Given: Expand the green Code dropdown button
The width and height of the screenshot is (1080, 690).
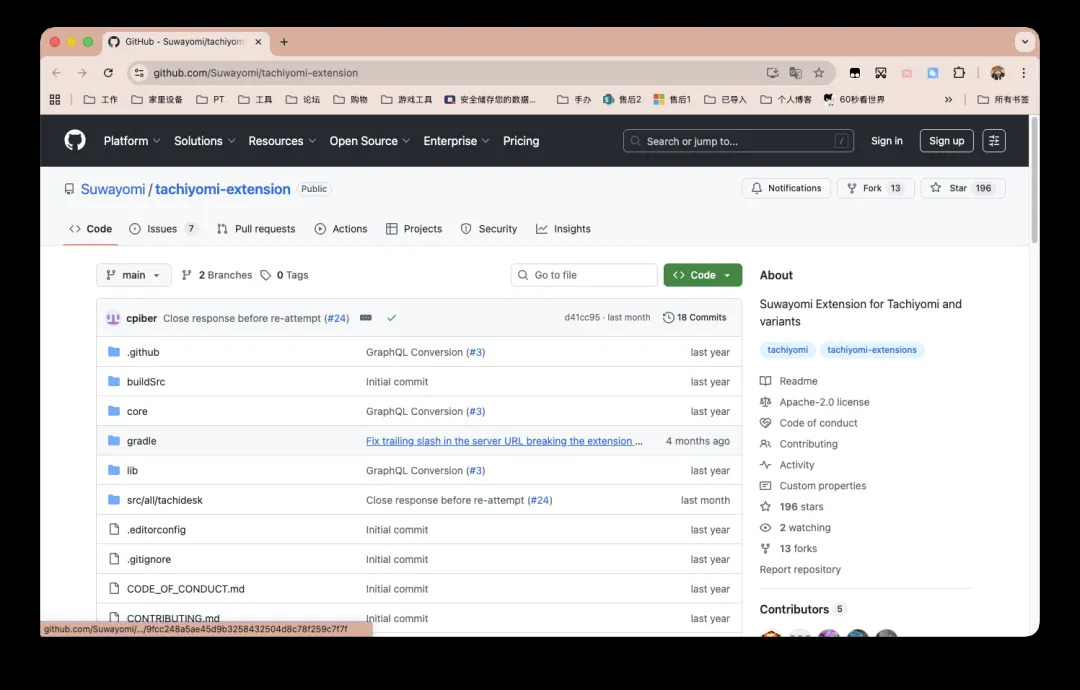Looking at the screenshot, I should tap(702, 275).
